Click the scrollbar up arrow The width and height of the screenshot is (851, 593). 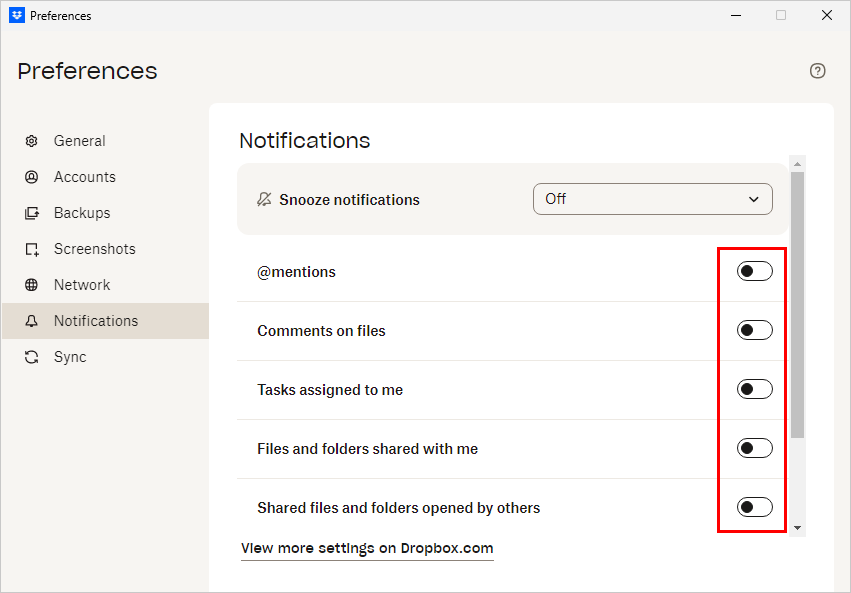point(797,164)
